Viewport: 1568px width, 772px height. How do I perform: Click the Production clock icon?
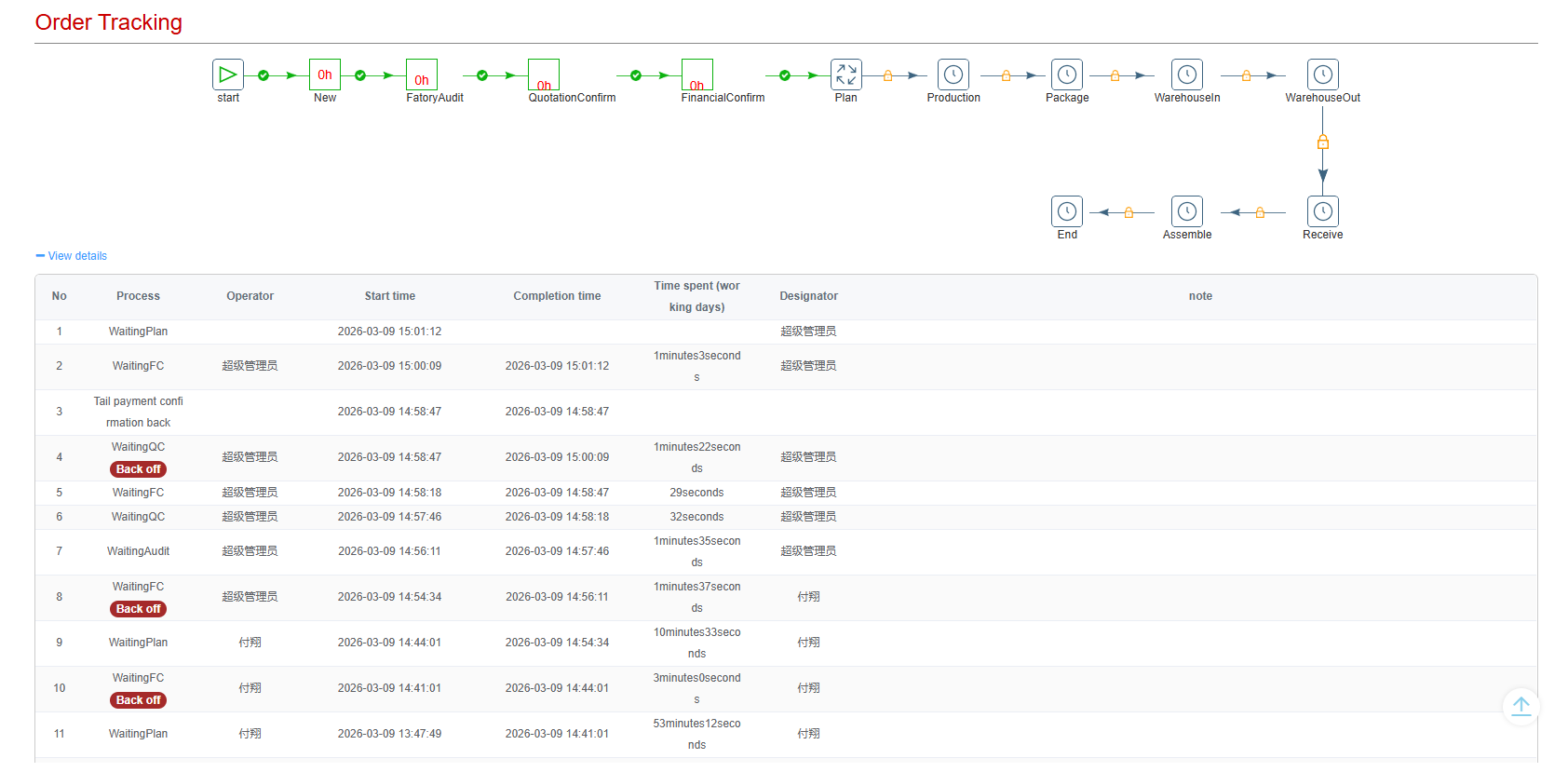click(953, 74)
